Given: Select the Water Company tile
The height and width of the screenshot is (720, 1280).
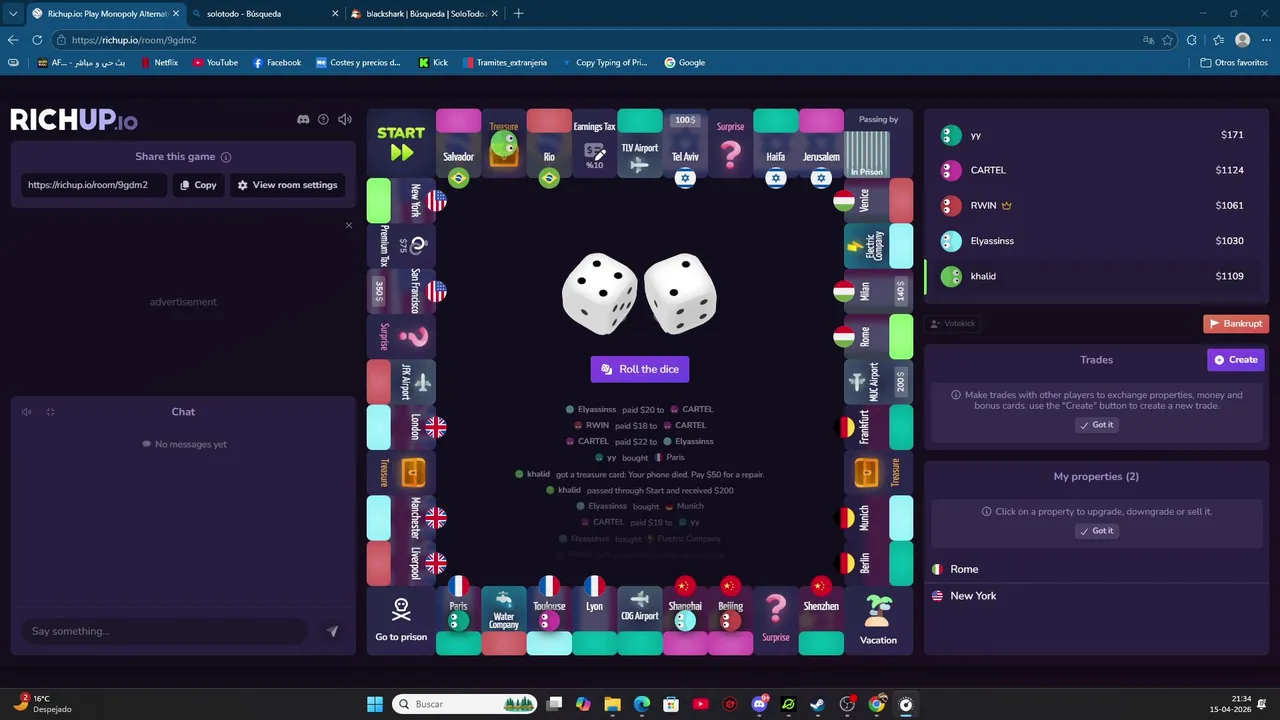Looking at the screenshot, I should 504,620.
